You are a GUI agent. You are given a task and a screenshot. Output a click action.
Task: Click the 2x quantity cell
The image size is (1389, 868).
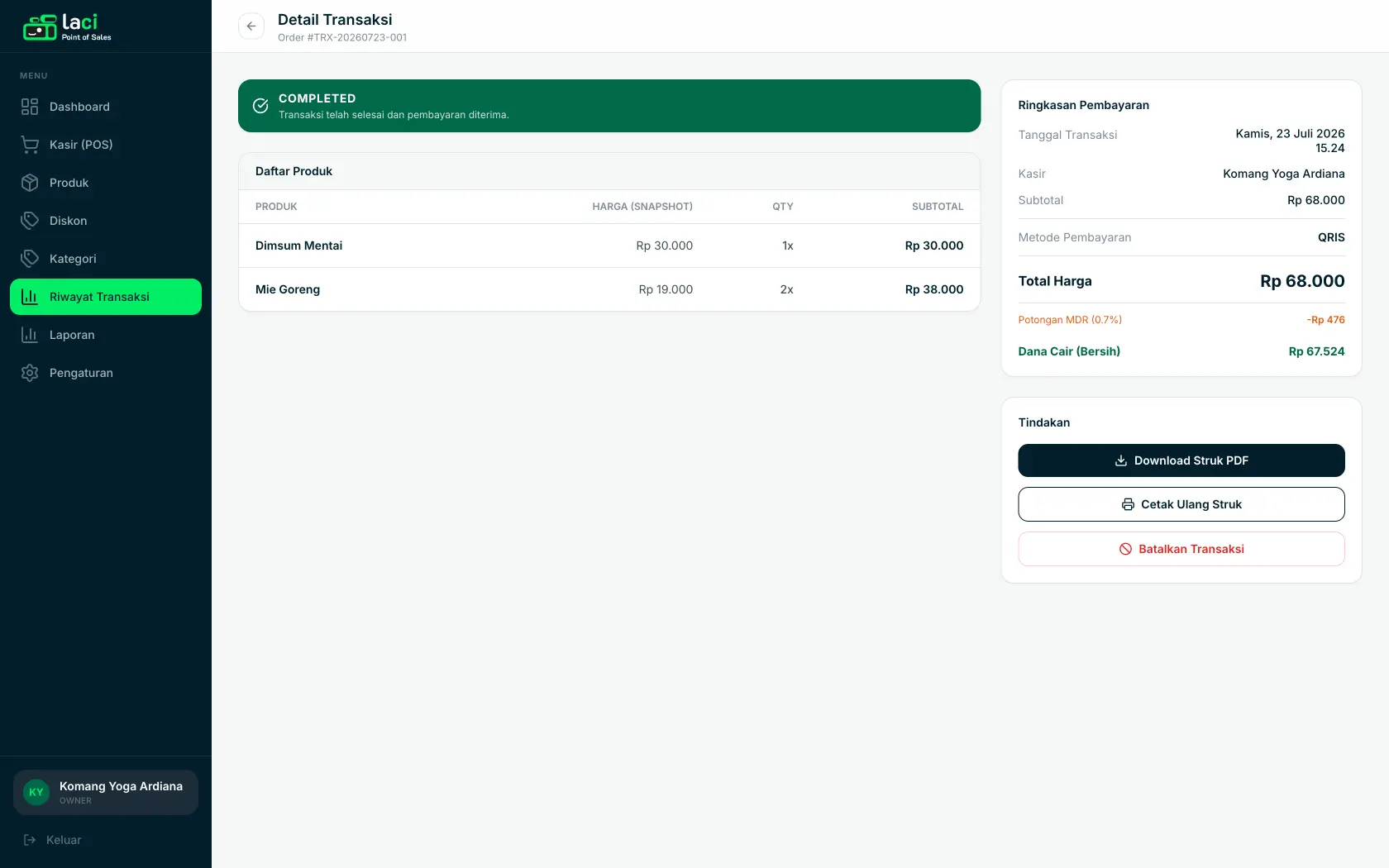coord(787,289)
